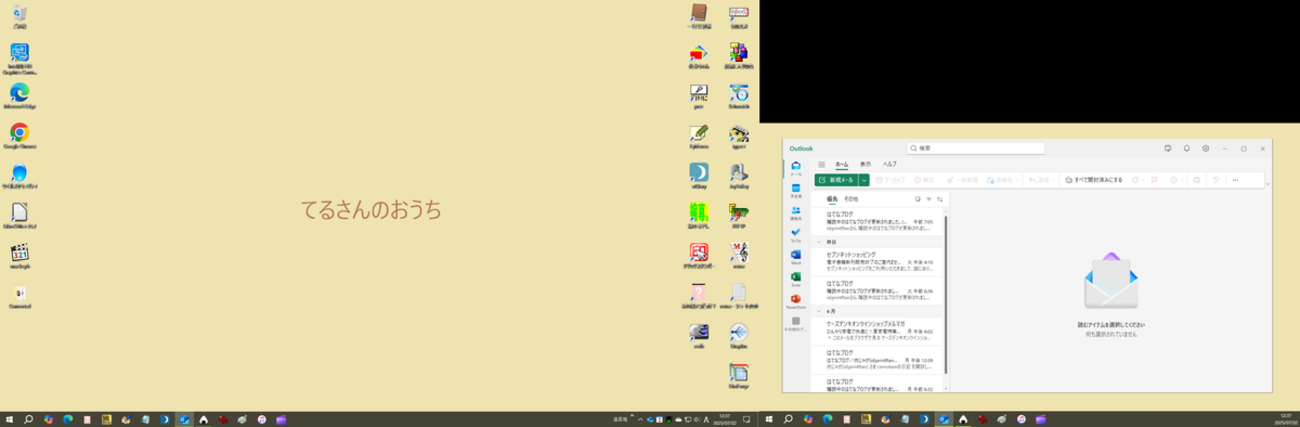Switch to the 表示 tab
1300x427 pixels.
coord(865,164)
